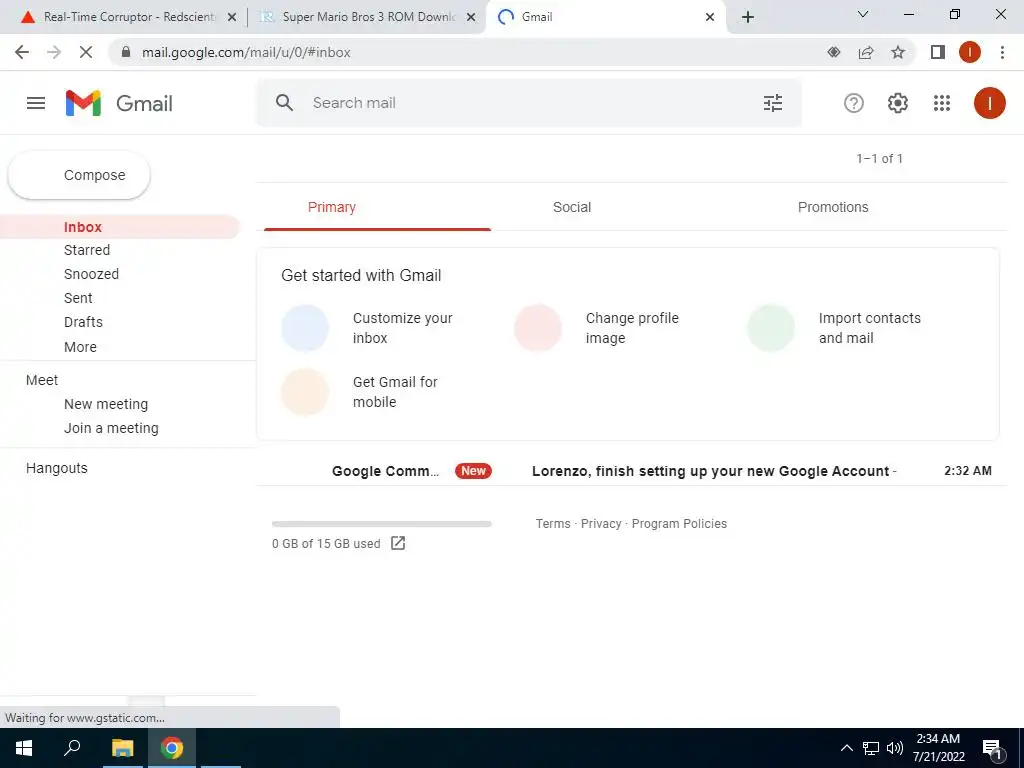Click Chrome icon in taskbar
The image size is (1024, 768).
[x=172, y=748]
